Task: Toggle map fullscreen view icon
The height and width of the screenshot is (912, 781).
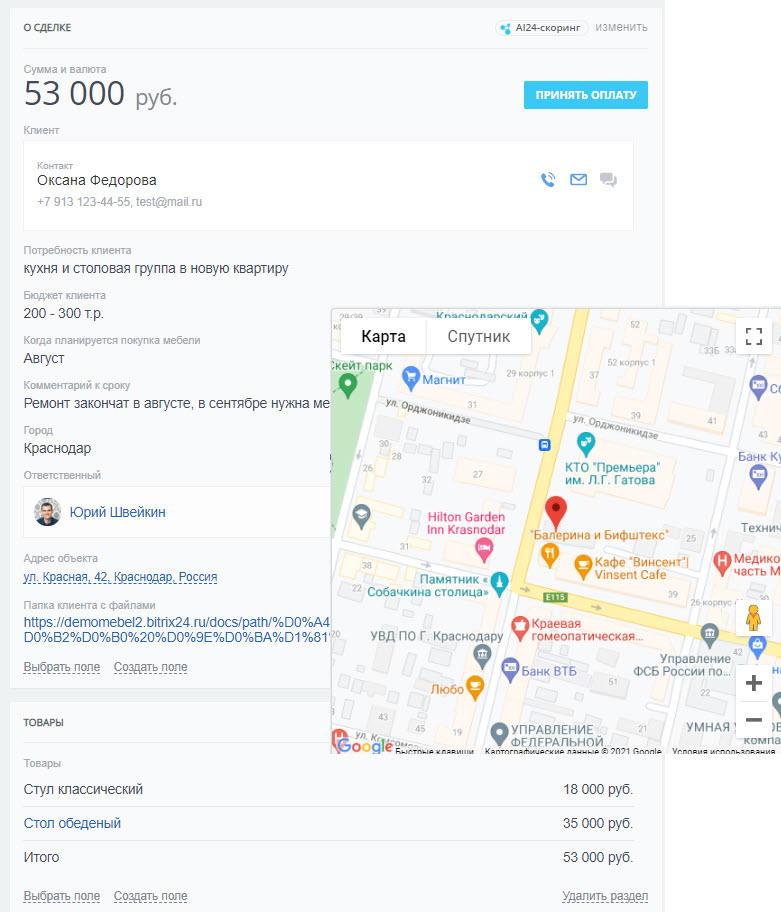Action: [754, 336]
